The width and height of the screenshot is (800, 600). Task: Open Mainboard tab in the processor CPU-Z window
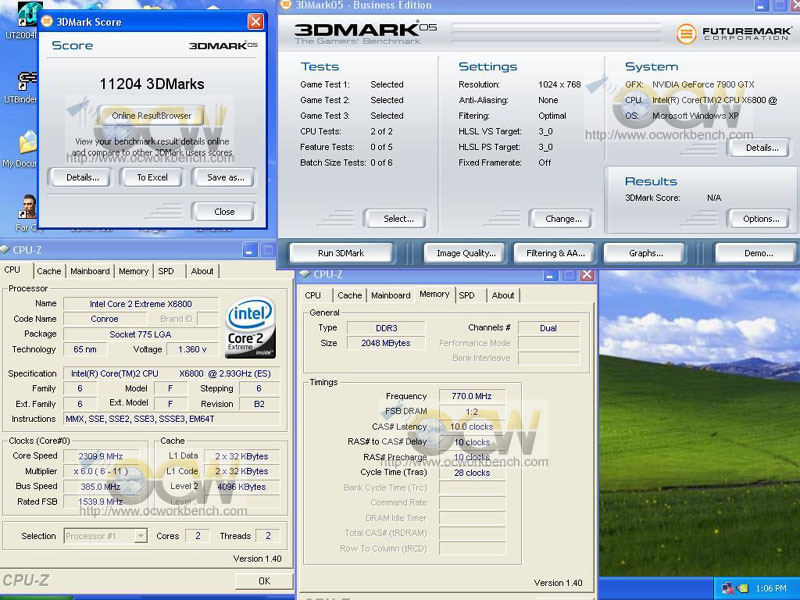[90, 271]
